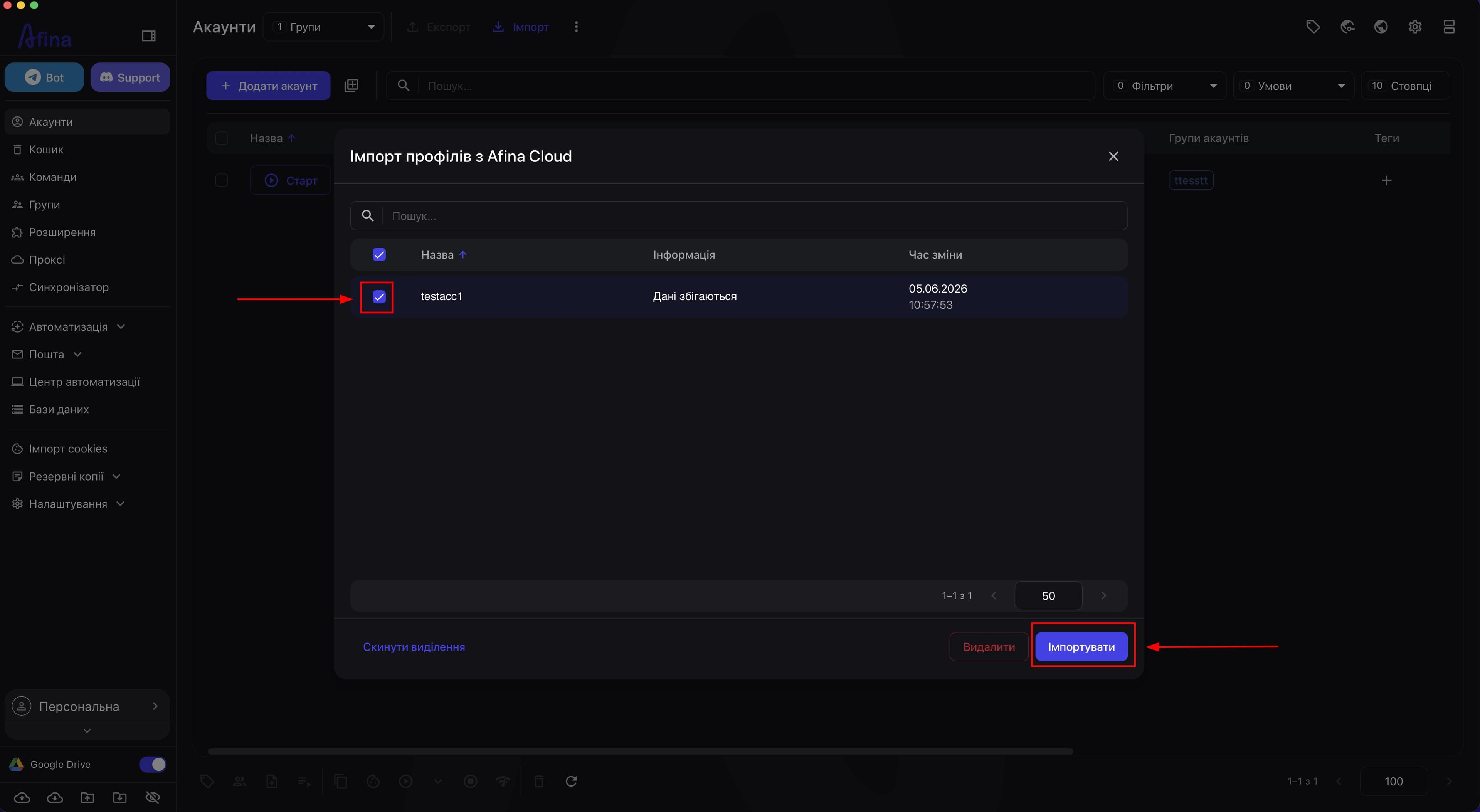Screen dimensions: 1480x812
Task: Uncheck the testacc1 row checkbox
Action: 379,296
